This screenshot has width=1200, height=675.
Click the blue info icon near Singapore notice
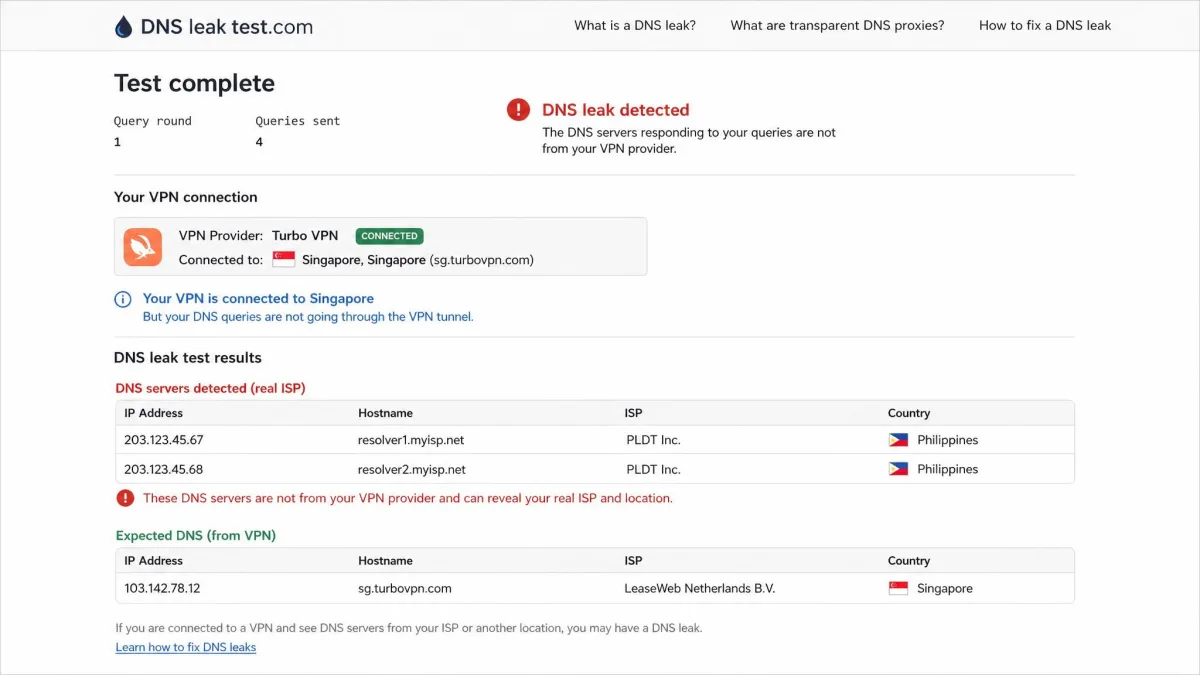click(x=123, y=299)
